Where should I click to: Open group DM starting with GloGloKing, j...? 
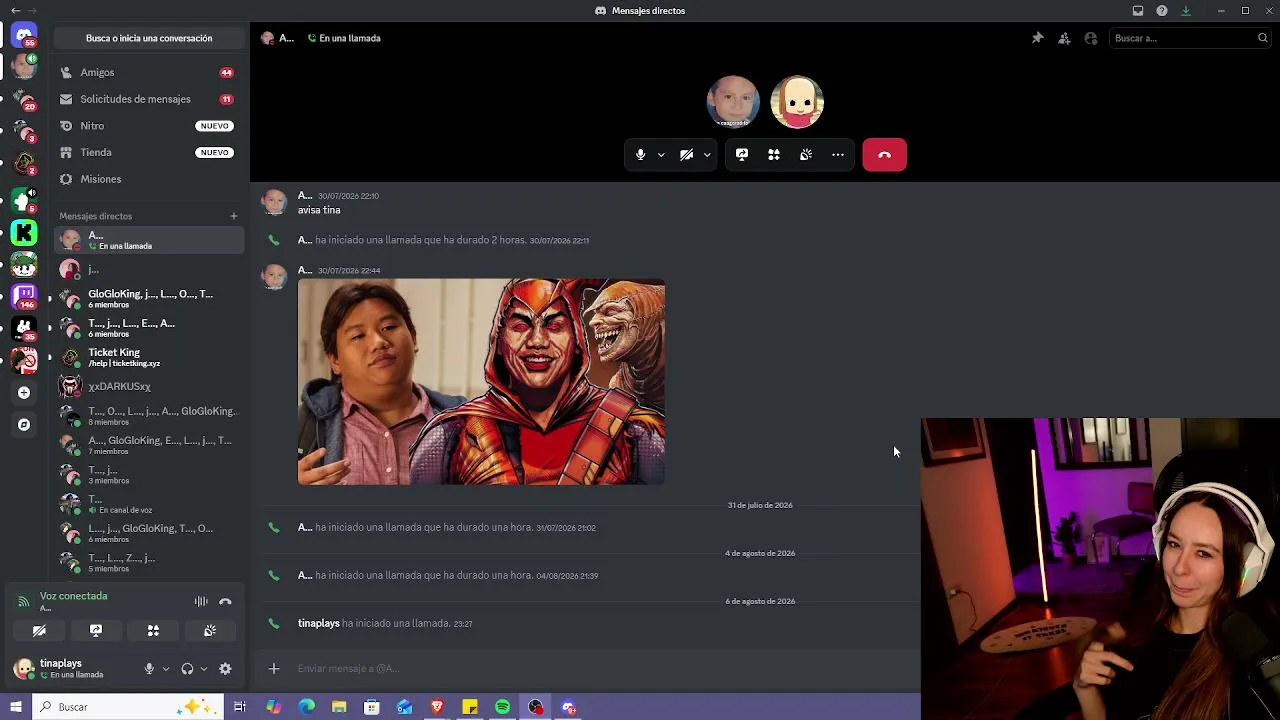coord(149,298)
